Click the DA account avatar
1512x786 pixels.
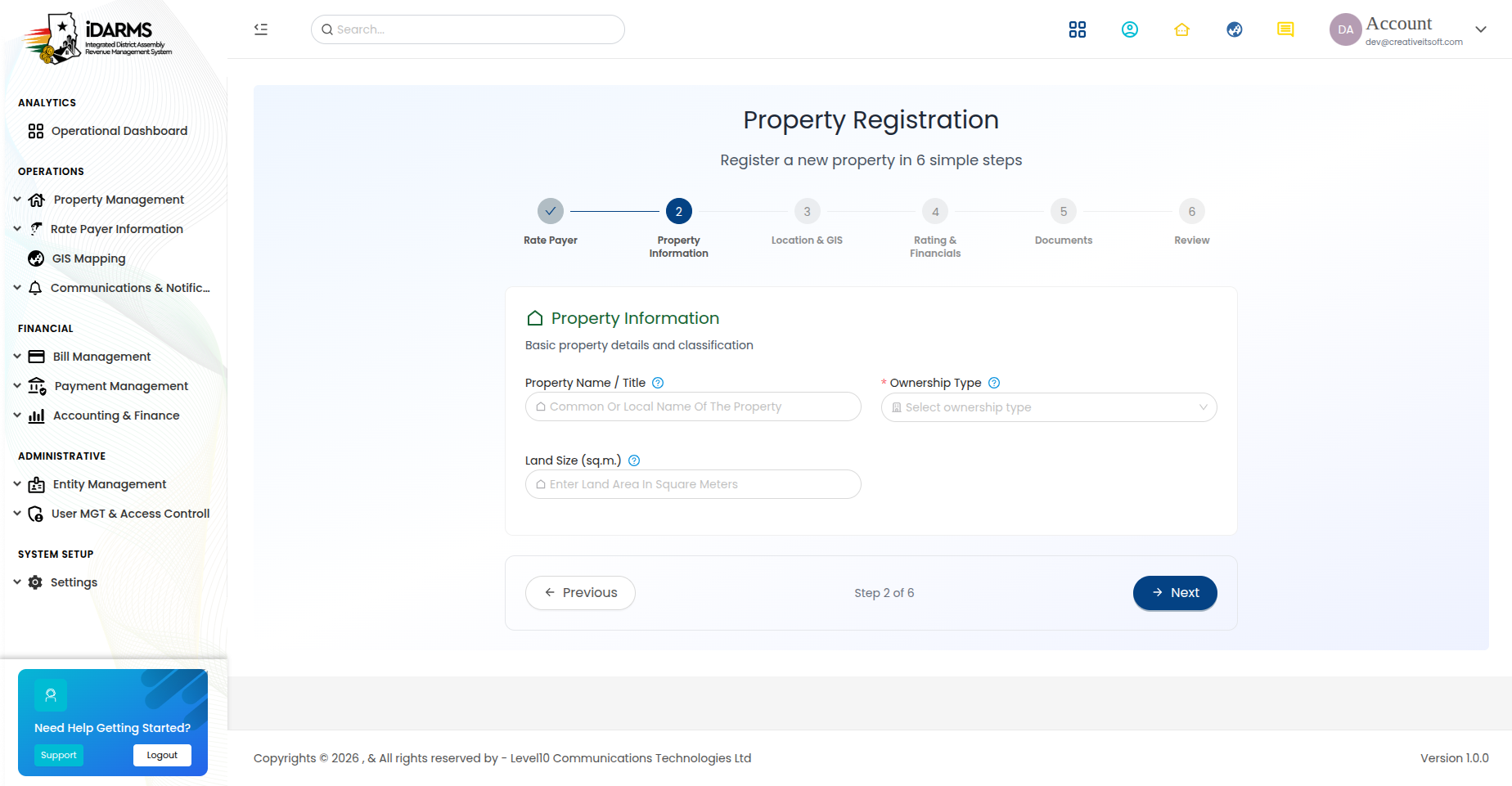(1346, 29)
